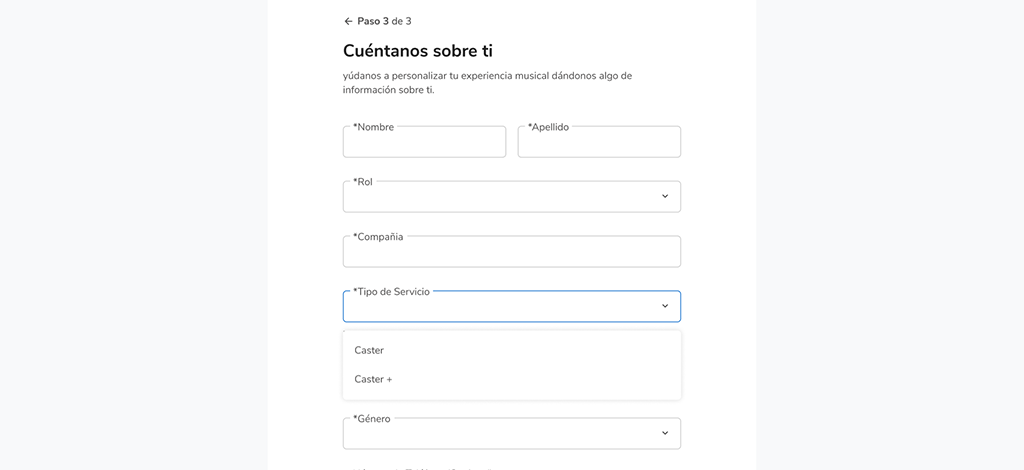Screen dimensions: 1024x470
Task: Click the Género chevron arrow
Action: [x=665, y=433]
